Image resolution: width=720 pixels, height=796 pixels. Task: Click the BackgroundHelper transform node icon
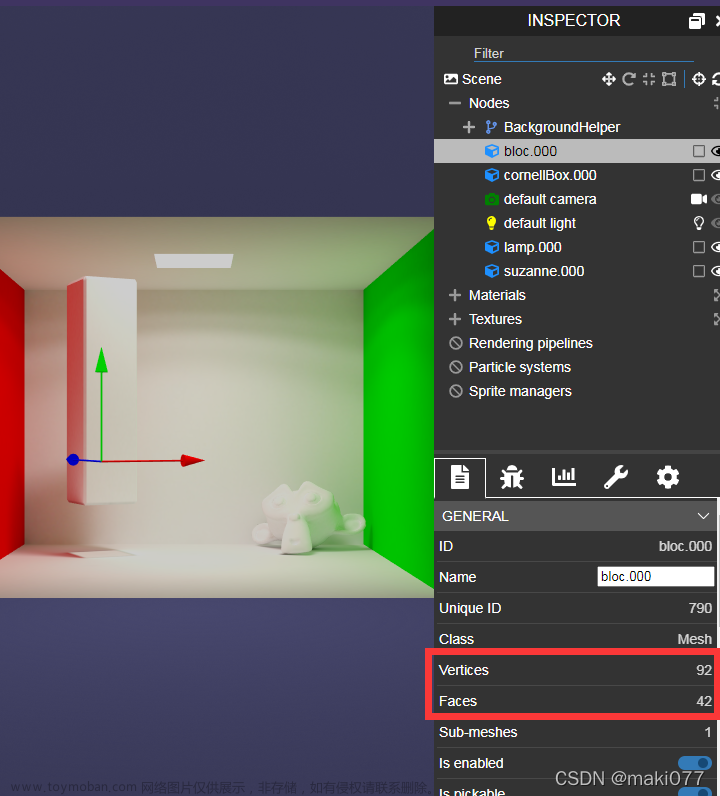point(491,127)
